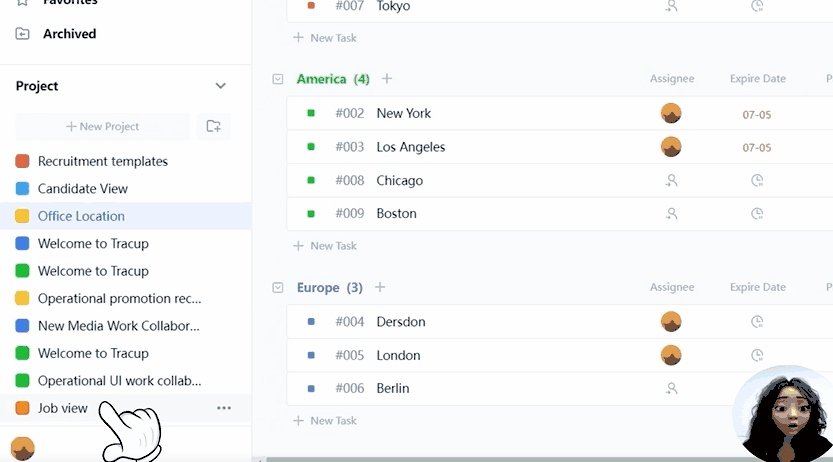Open the Archived sidebar item
The height and width of the screenshot is (462, 833).
pyautogui.click(x=69, y=34)
